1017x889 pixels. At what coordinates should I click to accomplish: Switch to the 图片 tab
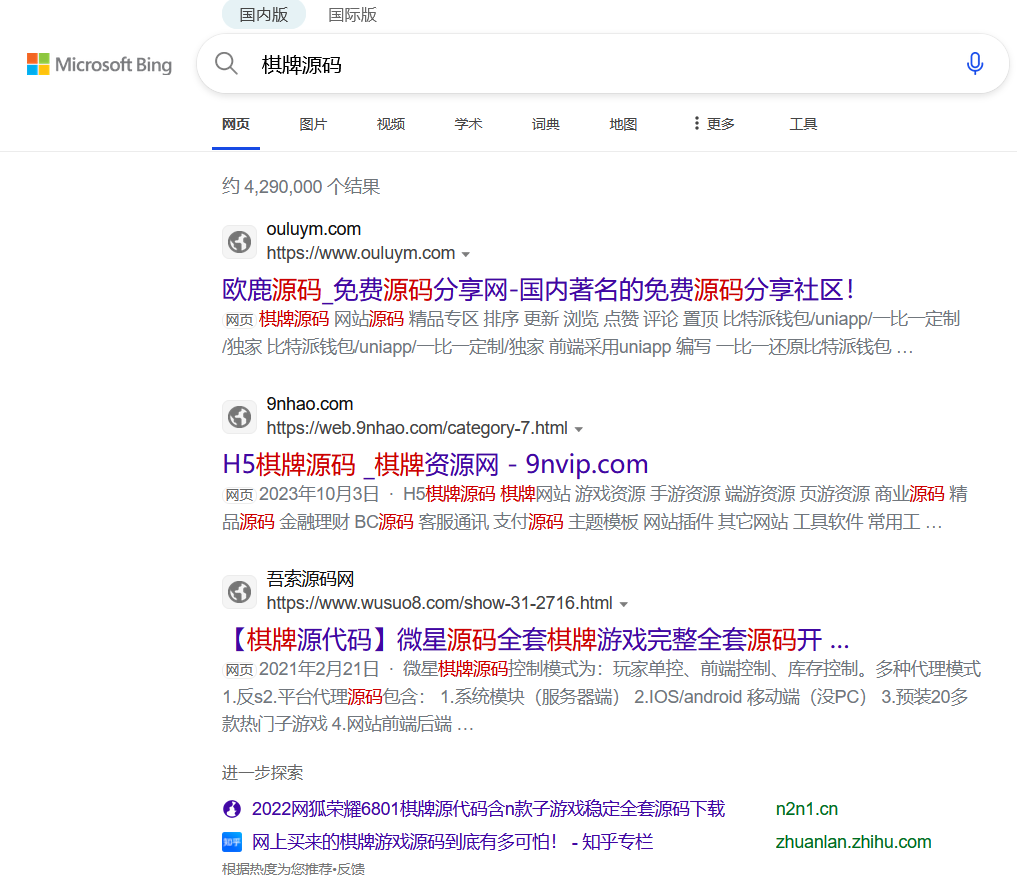click(x=313, y=124)
